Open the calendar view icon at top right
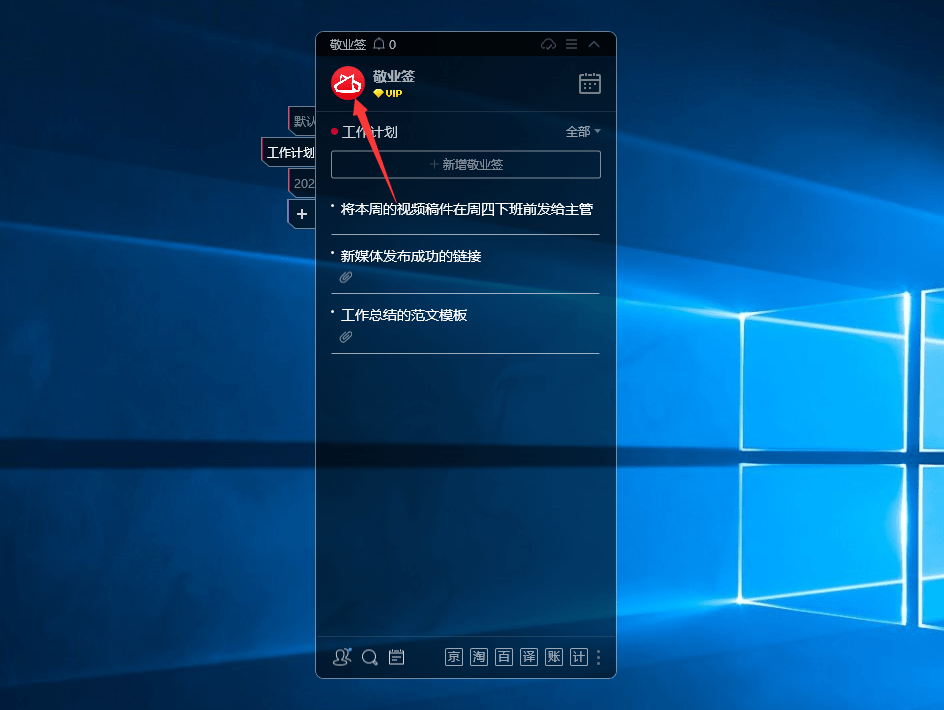Image resolution: width=944 pixels, height=710 pixels. point(589,84)
